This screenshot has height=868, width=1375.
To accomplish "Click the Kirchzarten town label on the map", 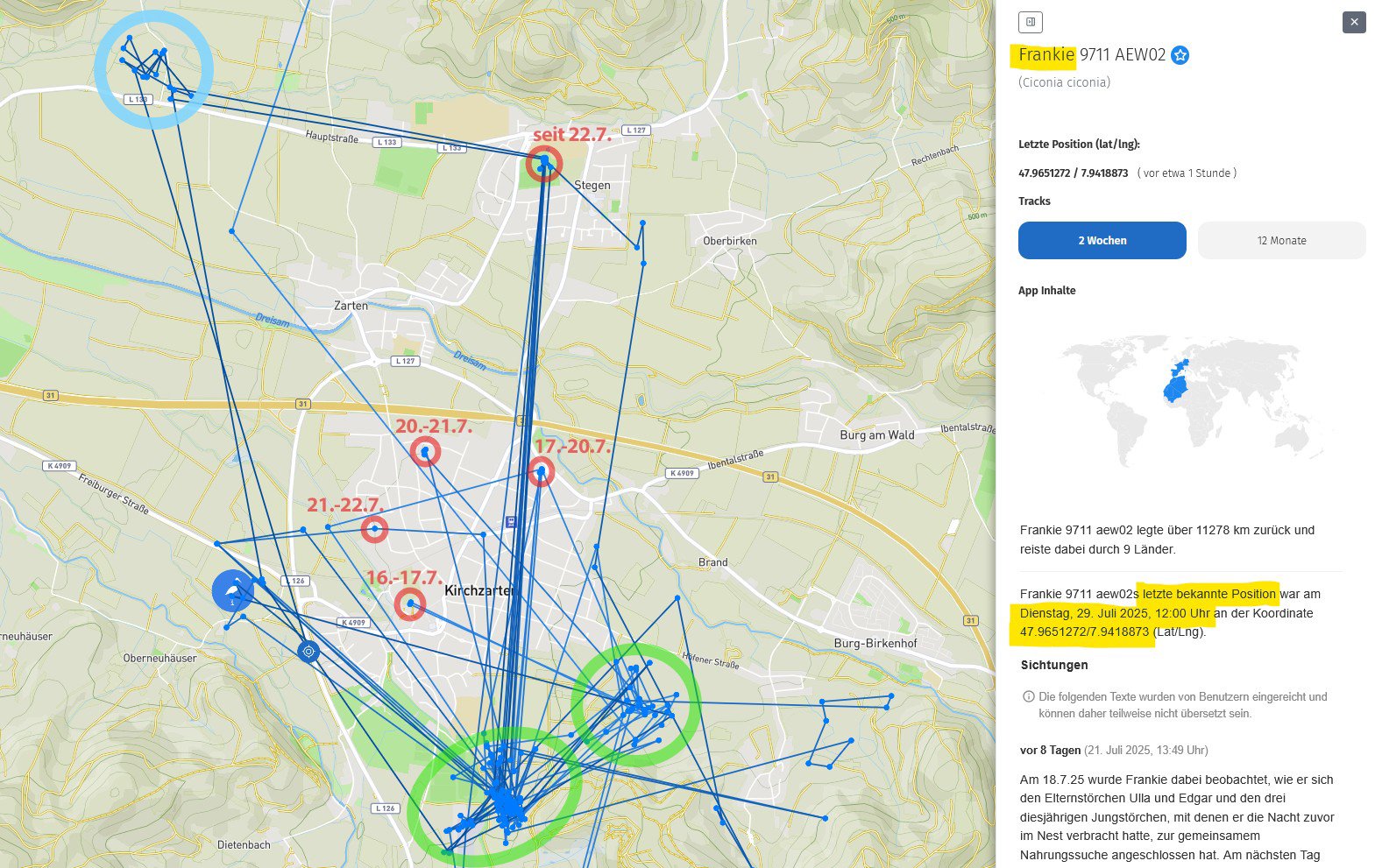I will (x=478, y=591).
